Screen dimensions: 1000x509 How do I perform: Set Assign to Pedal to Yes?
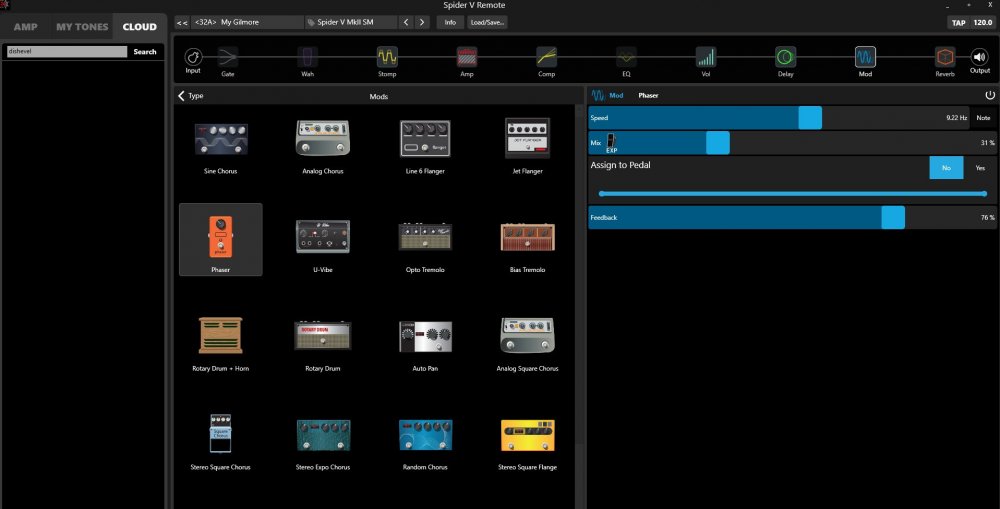980,168
